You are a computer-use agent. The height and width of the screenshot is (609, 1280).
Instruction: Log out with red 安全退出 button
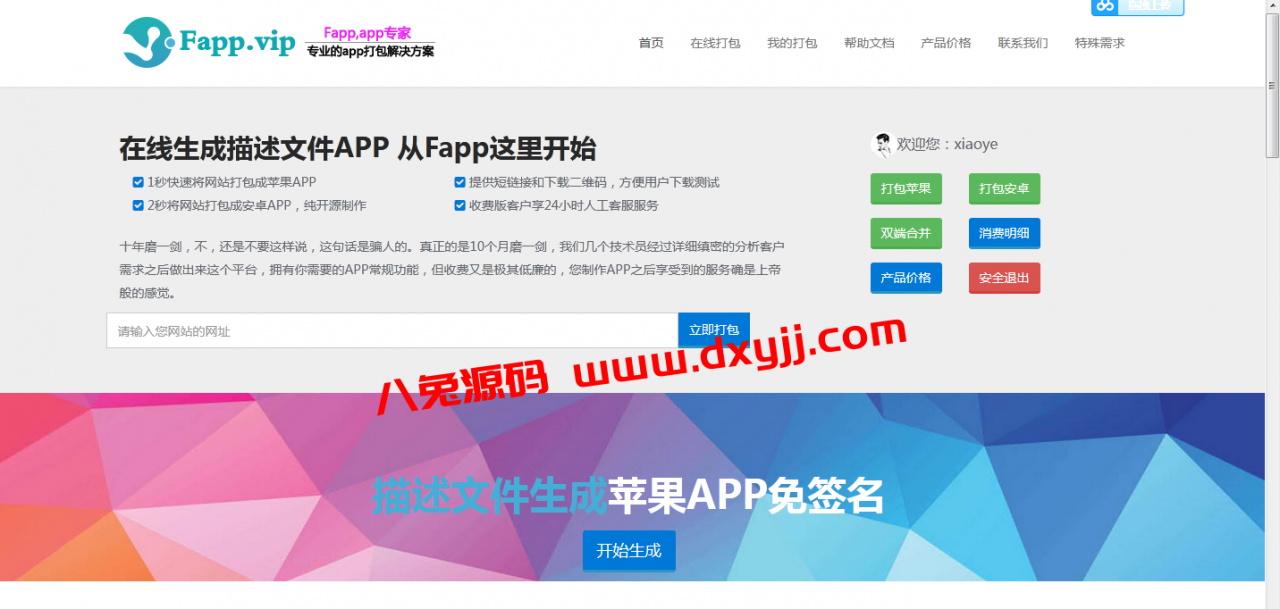click(x=1004, y=277)
